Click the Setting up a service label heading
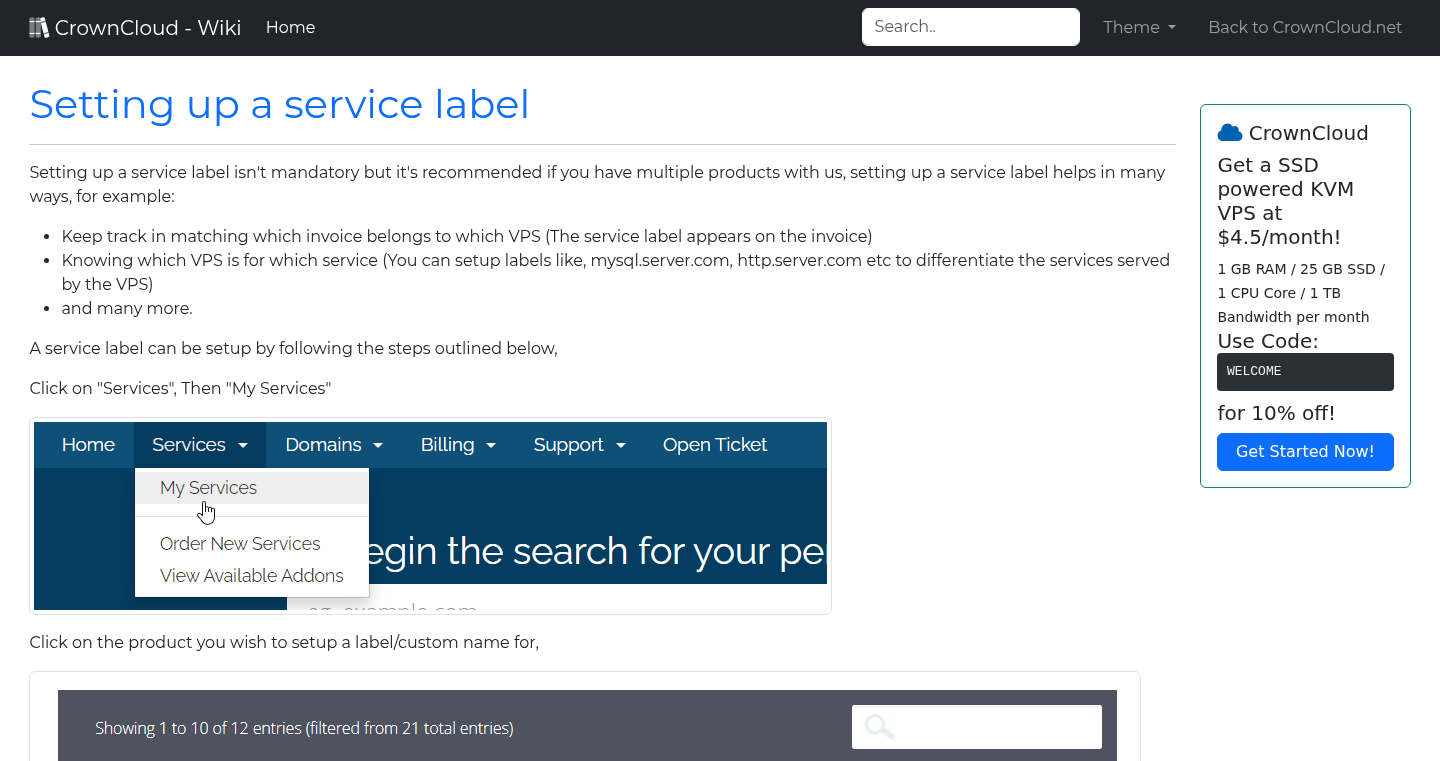This screenshot has height=761, width=1440. point(279,104)
